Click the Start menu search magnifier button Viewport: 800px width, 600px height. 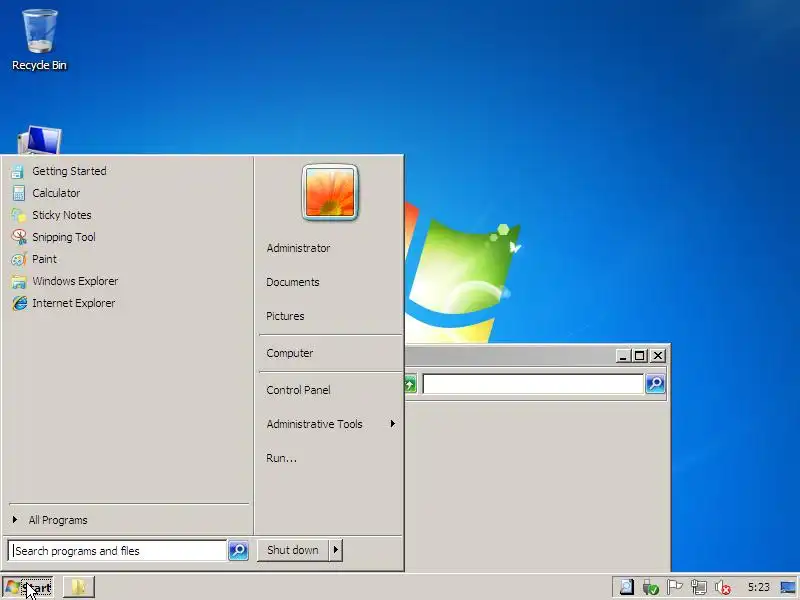[238, 551]
